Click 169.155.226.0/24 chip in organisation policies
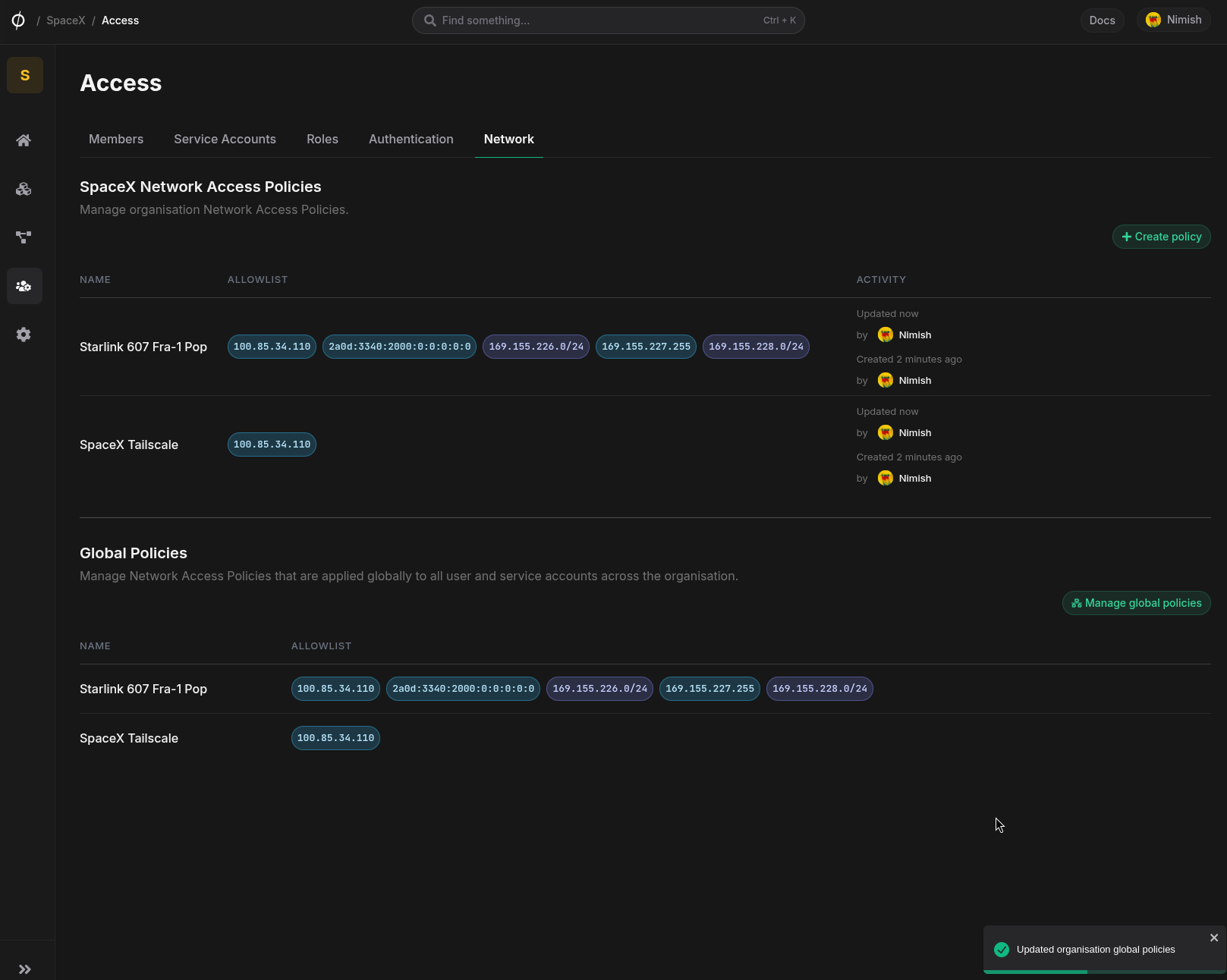 click(x=536, y=347)
